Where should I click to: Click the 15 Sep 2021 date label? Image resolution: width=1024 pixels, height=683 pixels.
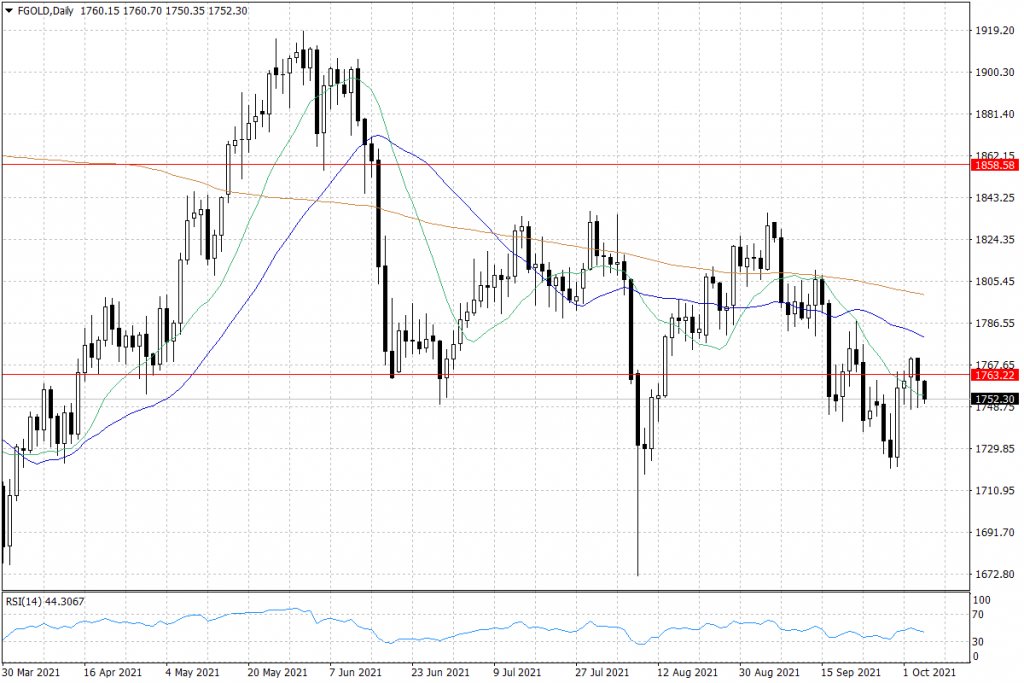coord(851,672)
